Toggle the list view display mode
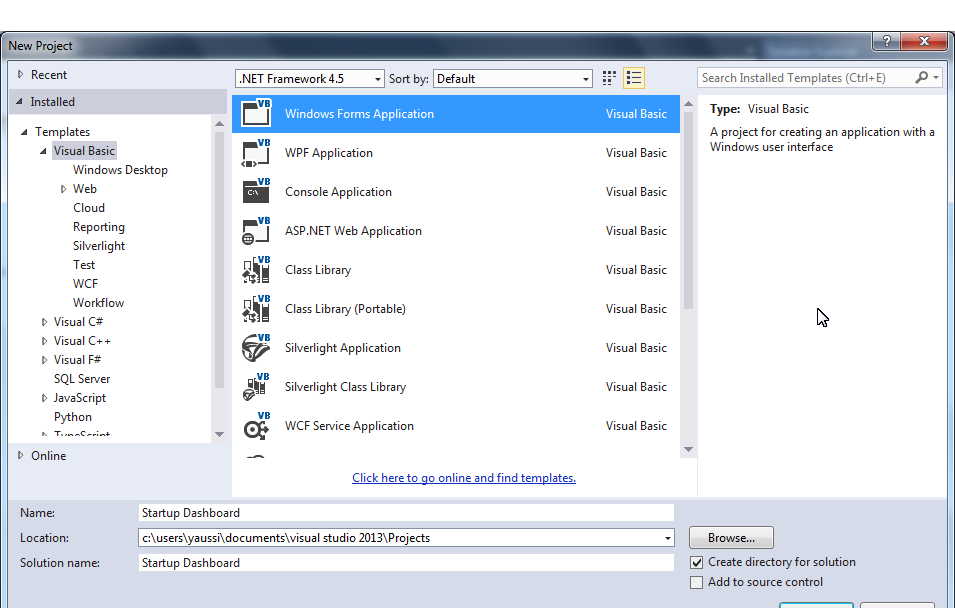 [x=633, y=77]
